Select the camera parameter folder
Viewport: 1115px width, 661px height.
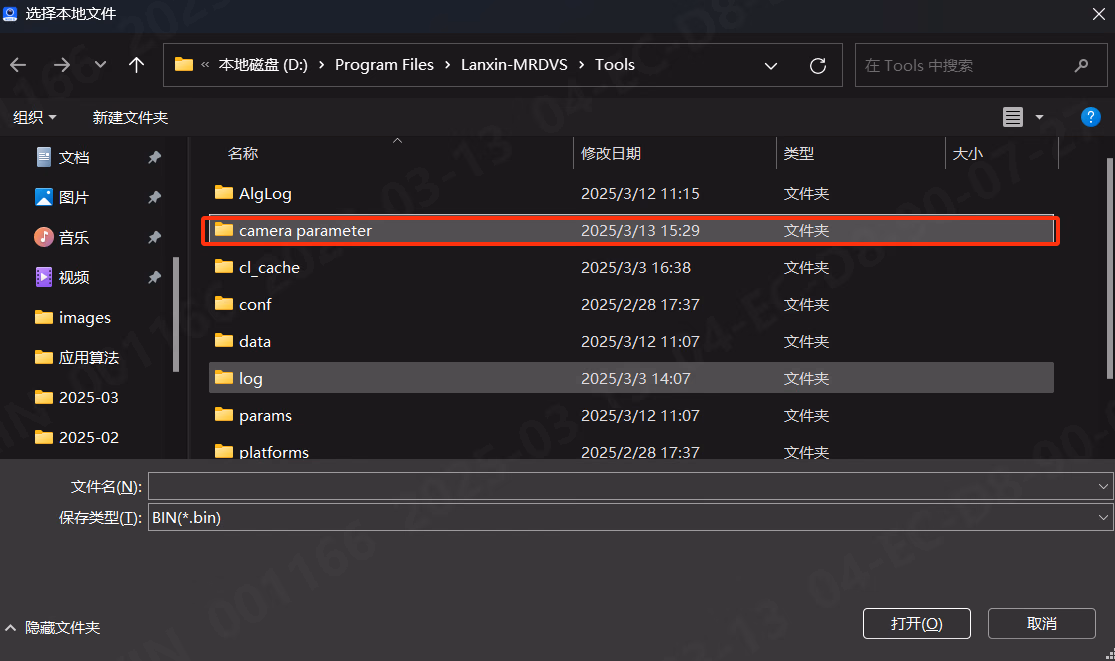pos(631,230)
